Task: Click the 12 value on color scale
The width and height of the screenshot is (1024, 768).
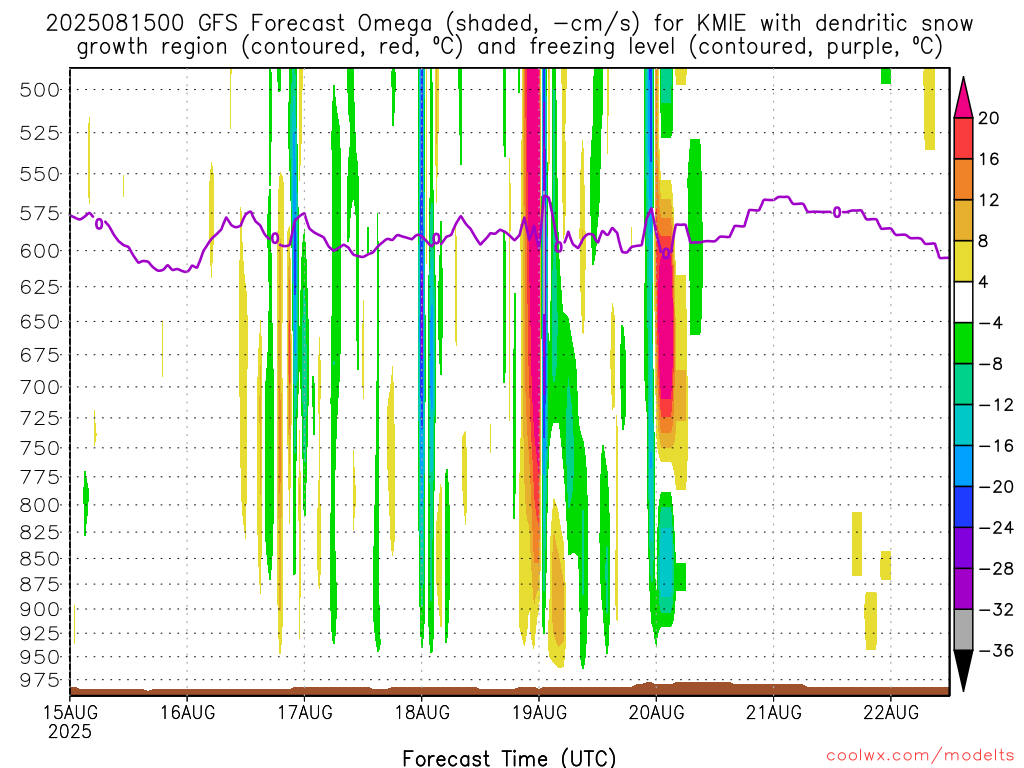Action: point(989,200)
